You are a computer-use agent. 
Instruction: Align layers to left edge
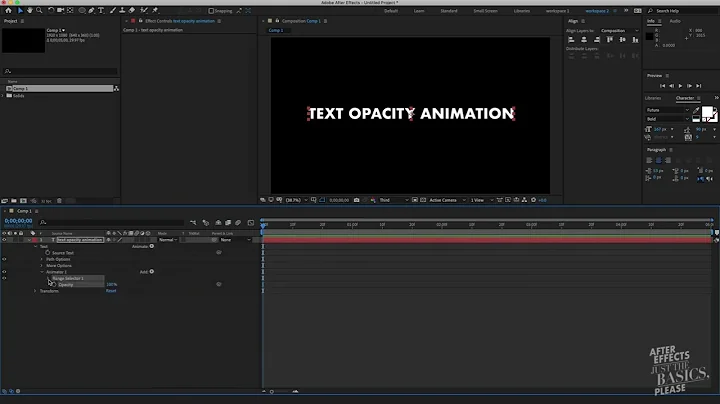point(571,40)
